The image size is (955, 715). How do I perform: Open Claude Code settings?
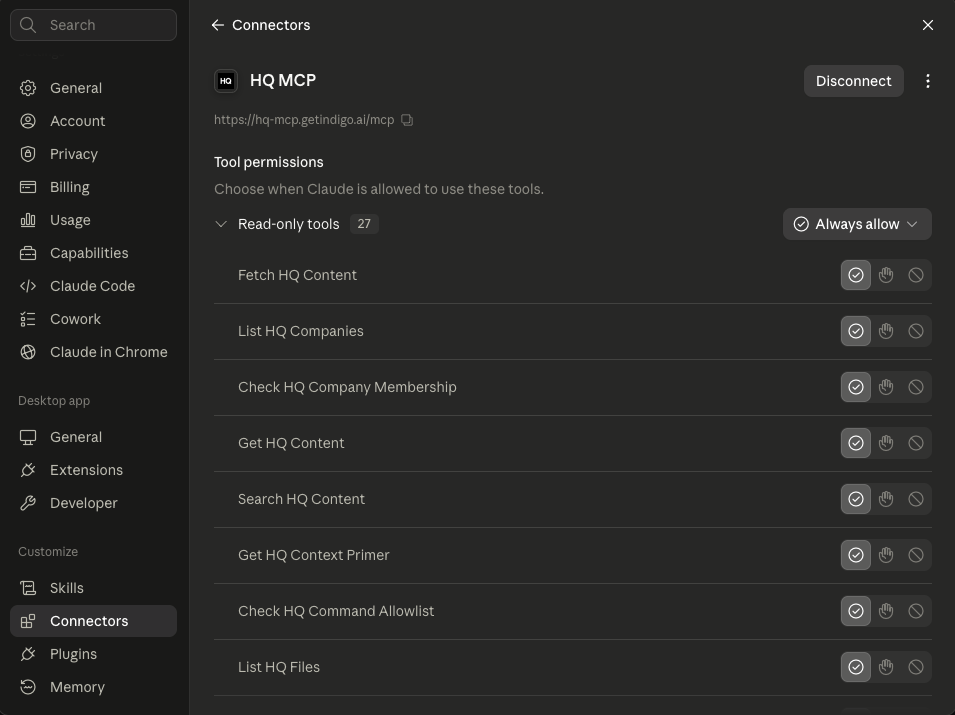(x=93, y=286)
